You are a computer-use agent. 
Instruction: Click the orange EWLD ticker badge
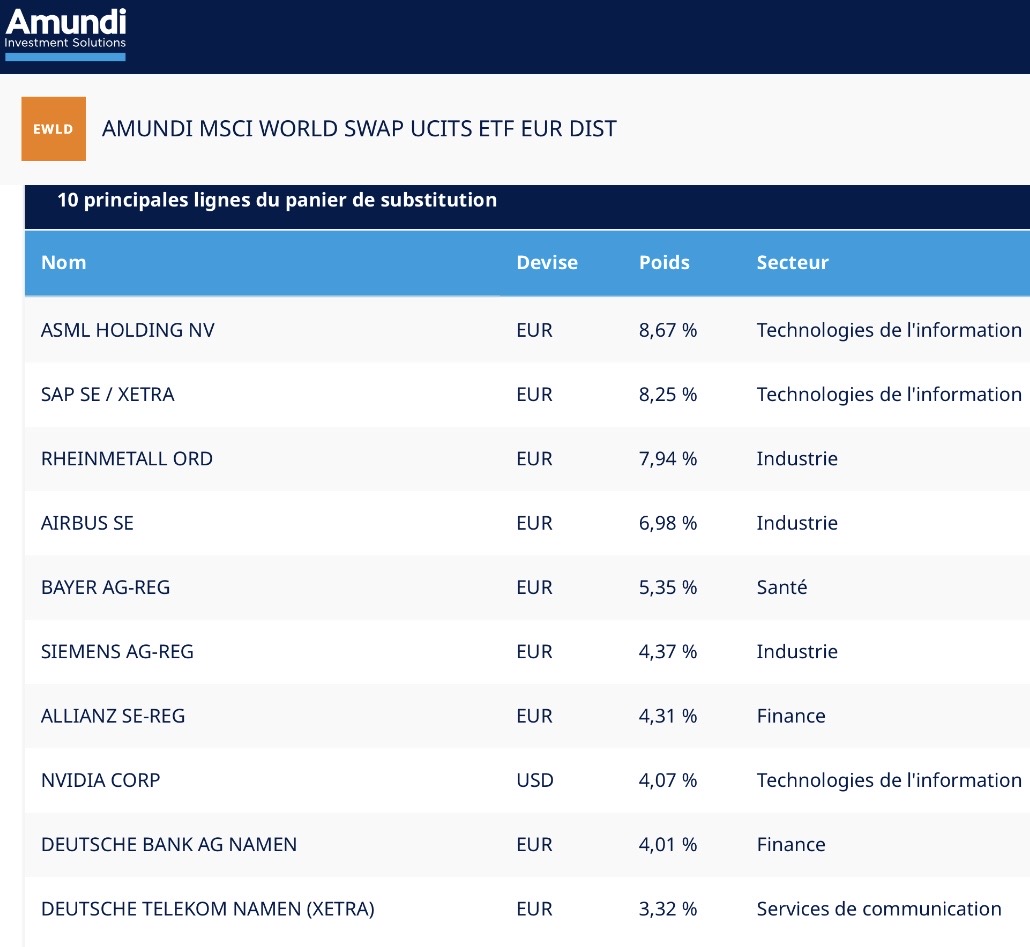click(x=53, y=129)
